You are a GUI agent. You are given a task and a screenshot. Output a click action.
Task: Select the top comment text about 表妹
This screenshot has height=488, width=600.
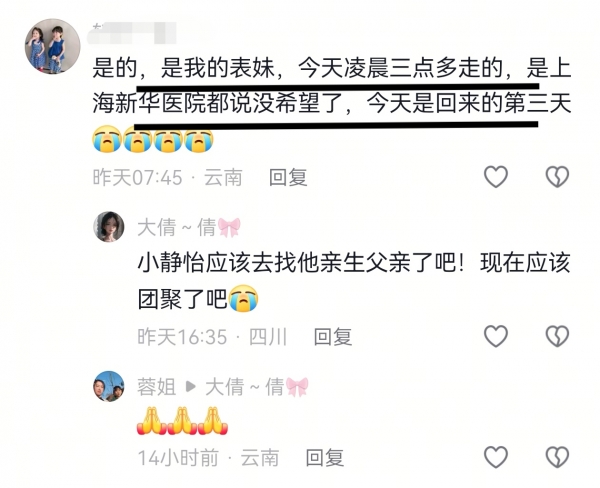tap(332, 104)
